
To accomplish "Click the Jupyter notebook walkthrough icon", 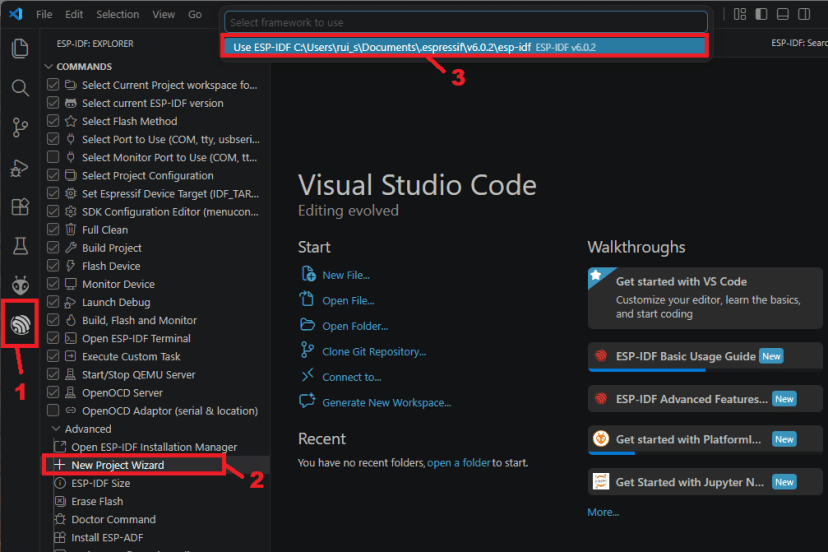I will tap(601, 482).
